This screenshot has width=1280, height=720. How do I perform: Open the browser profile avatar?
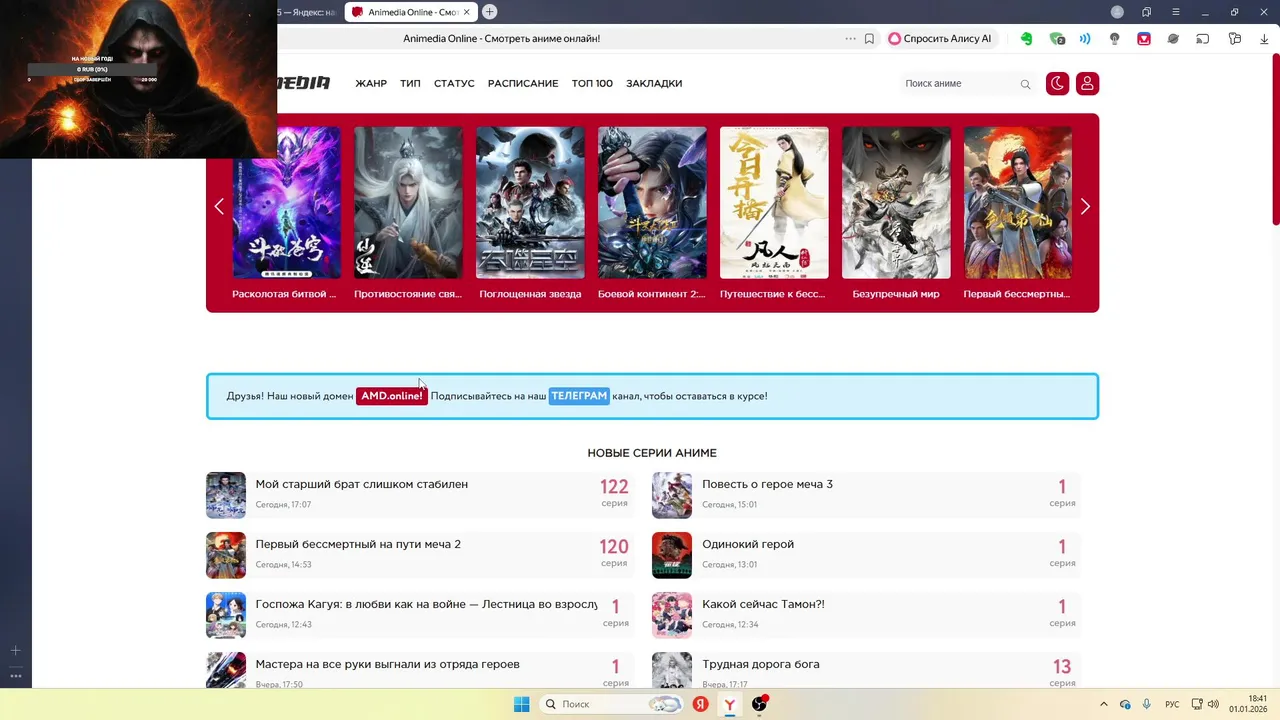[x=1117, y=12]
